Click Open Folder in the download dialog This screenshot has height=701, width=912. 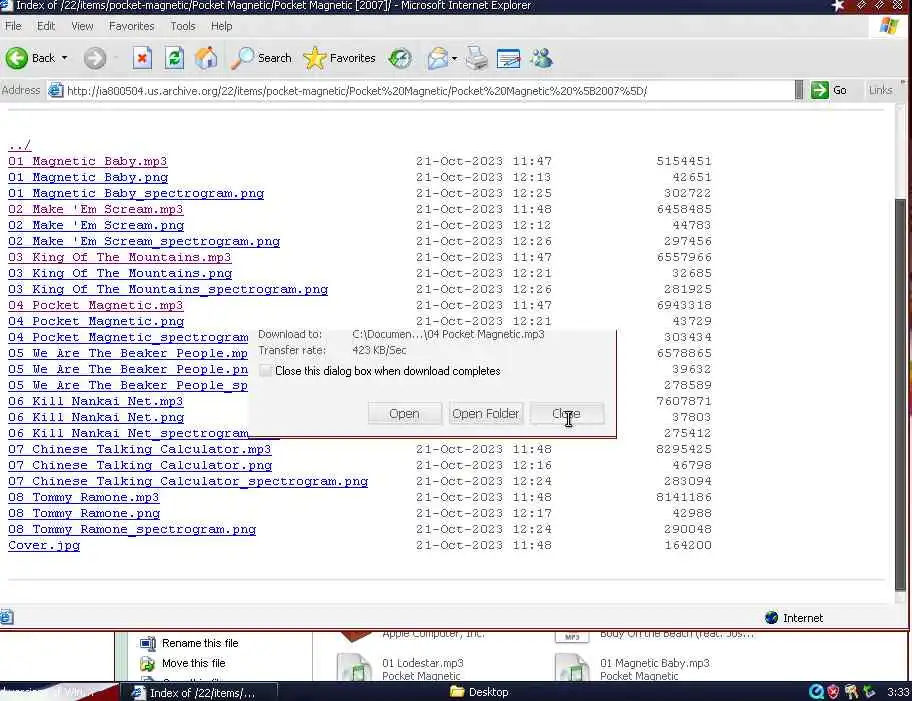[x=485, y=414]
